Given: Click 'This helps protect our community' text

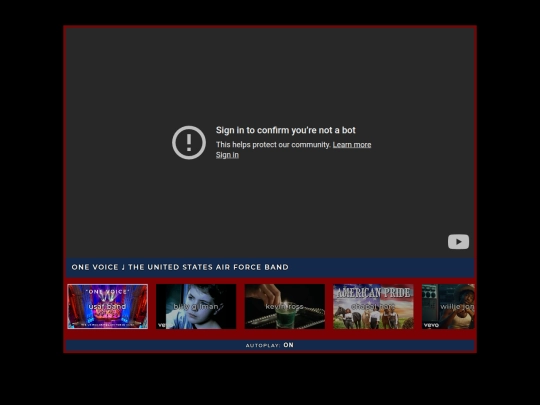Looking at the screenshot, I should (x=273, y=145).
